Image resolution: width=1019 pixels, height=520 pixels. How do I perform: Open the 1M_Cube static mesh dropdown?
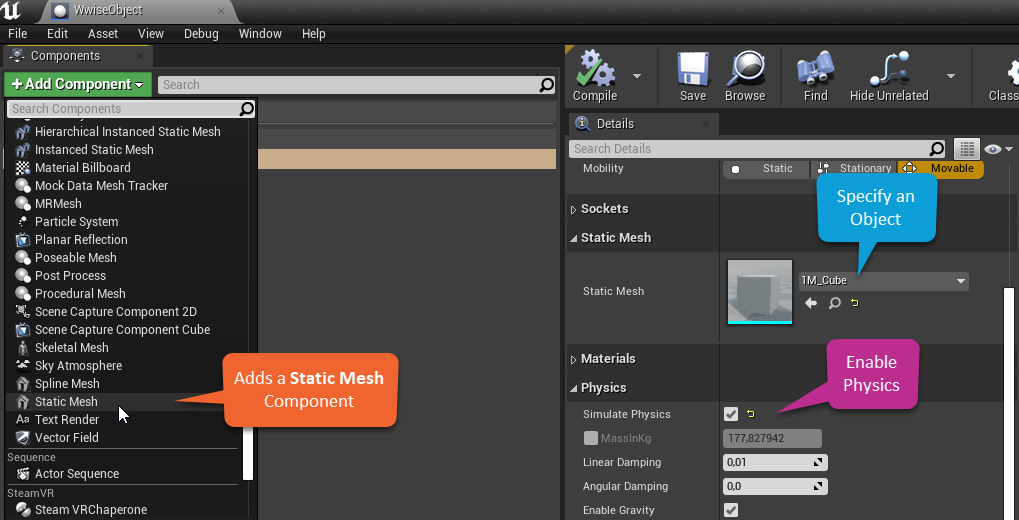pos(884,281)
